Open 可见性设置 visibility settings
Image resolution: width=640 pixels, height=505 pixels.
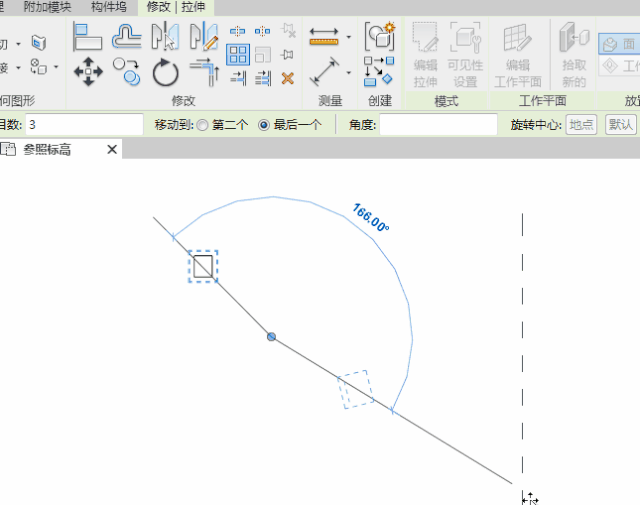coord(465,54)
